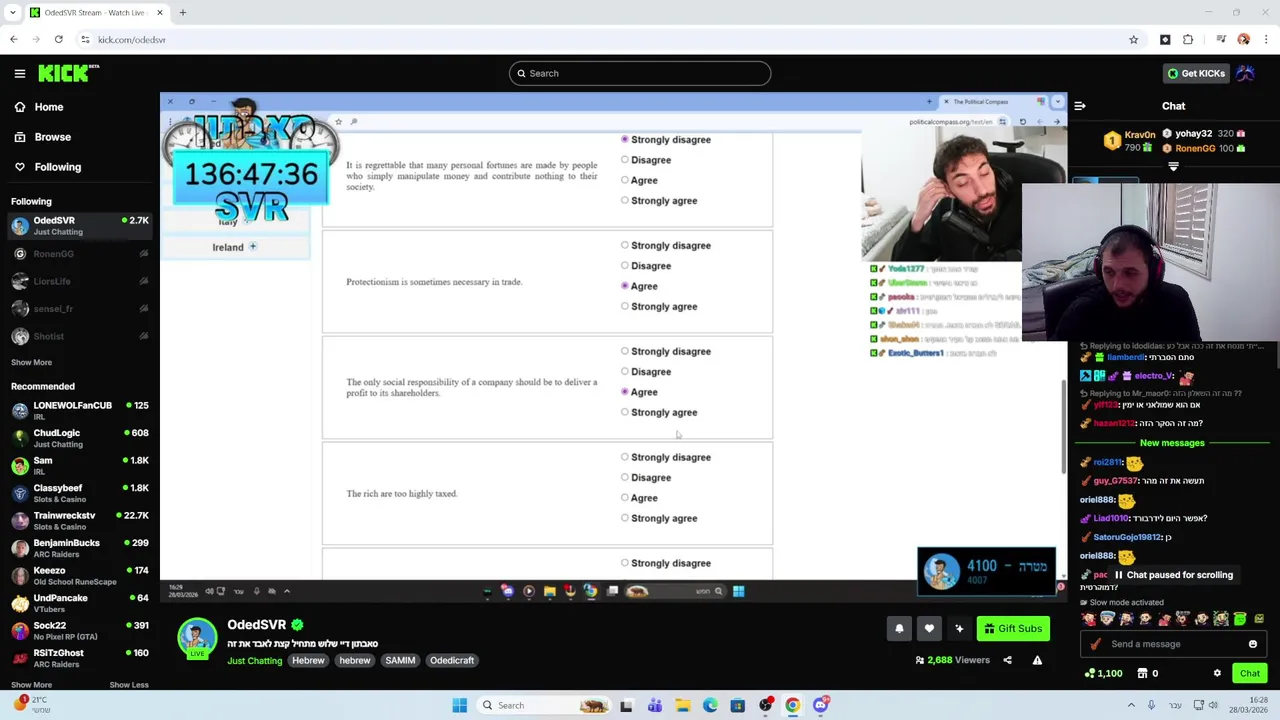1280x720 pixels.
Task: Open chat settings gear icon
Action: pos(1217,673)
